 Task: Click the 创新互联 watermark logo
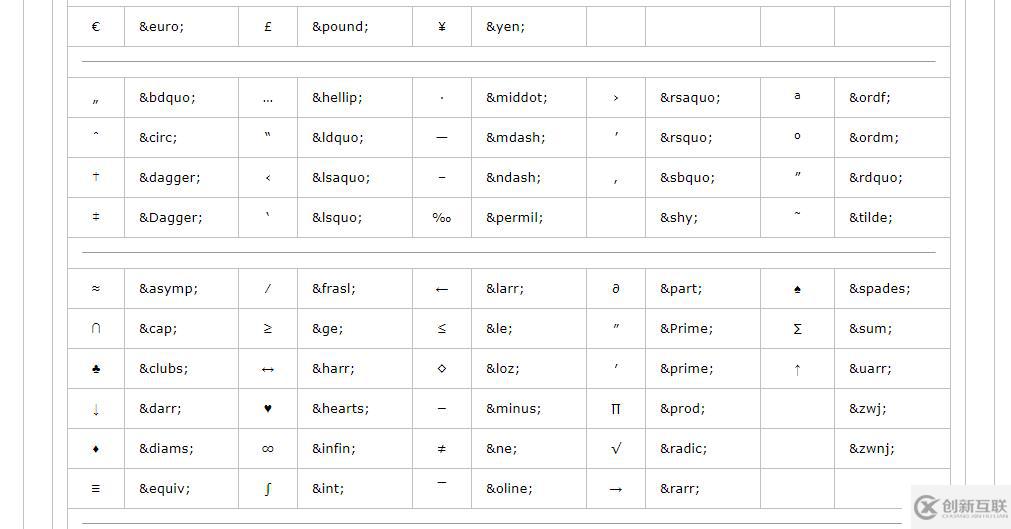960,507
